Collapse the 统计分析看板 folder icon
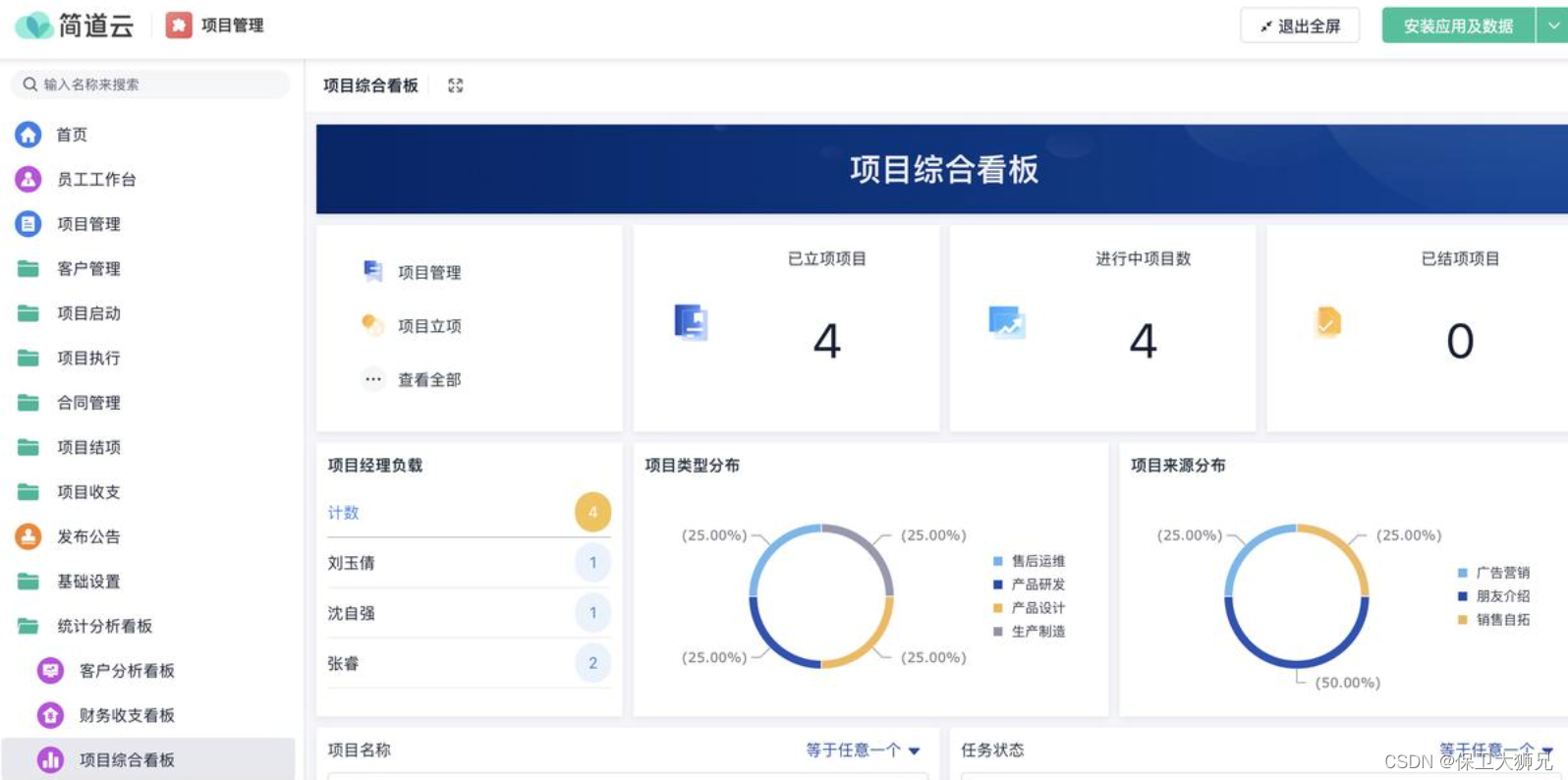1568x780 pixels. click(x=28, y=626)
